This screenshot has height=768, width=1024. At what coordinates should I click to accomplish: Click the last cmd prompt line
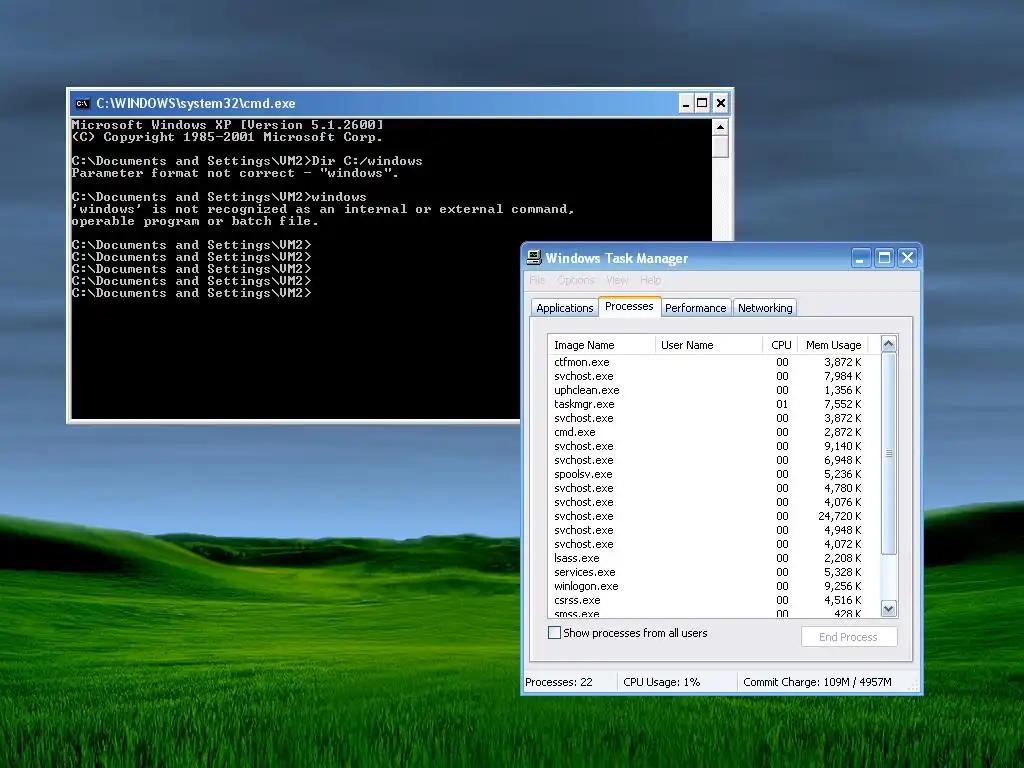pos(191,293)
